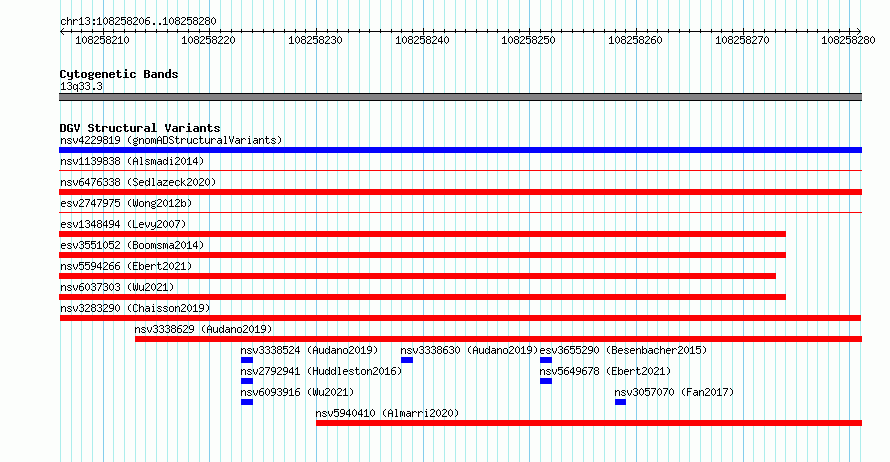Click ruler position 108258250
The width and height of the screenshot is (890, 462).
click(x=528, y=40)
